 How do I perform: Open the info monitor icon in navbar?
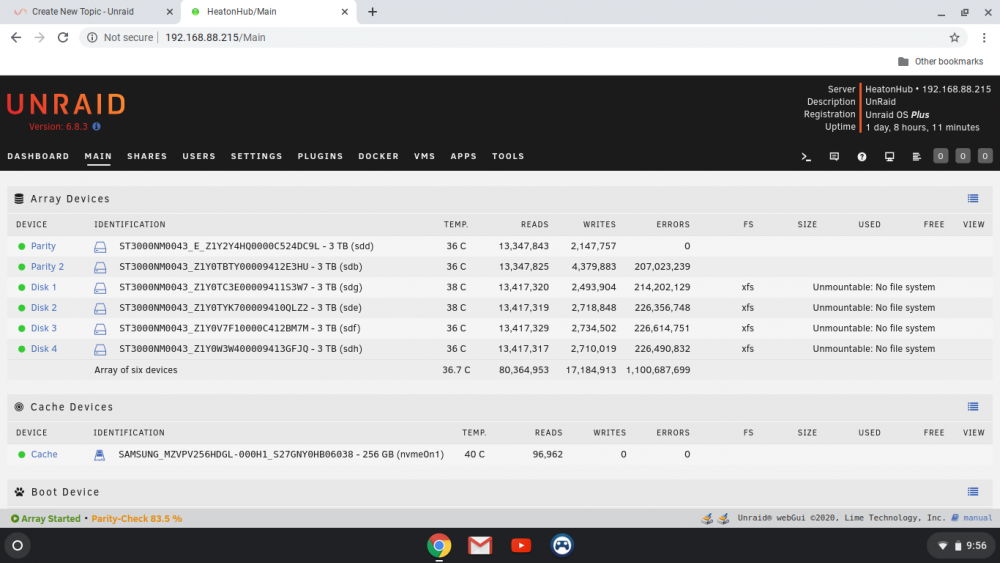[889, 157]
